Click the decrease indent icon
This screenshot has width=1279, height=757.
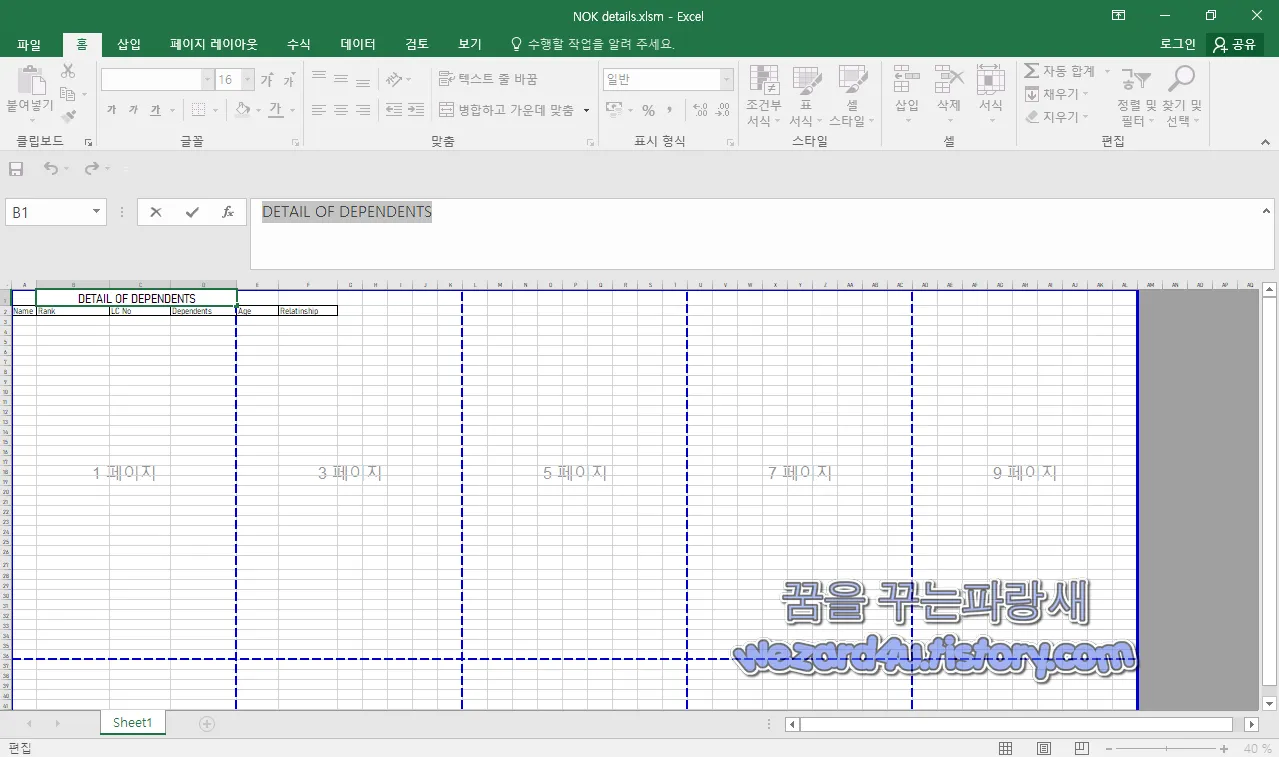393,110
